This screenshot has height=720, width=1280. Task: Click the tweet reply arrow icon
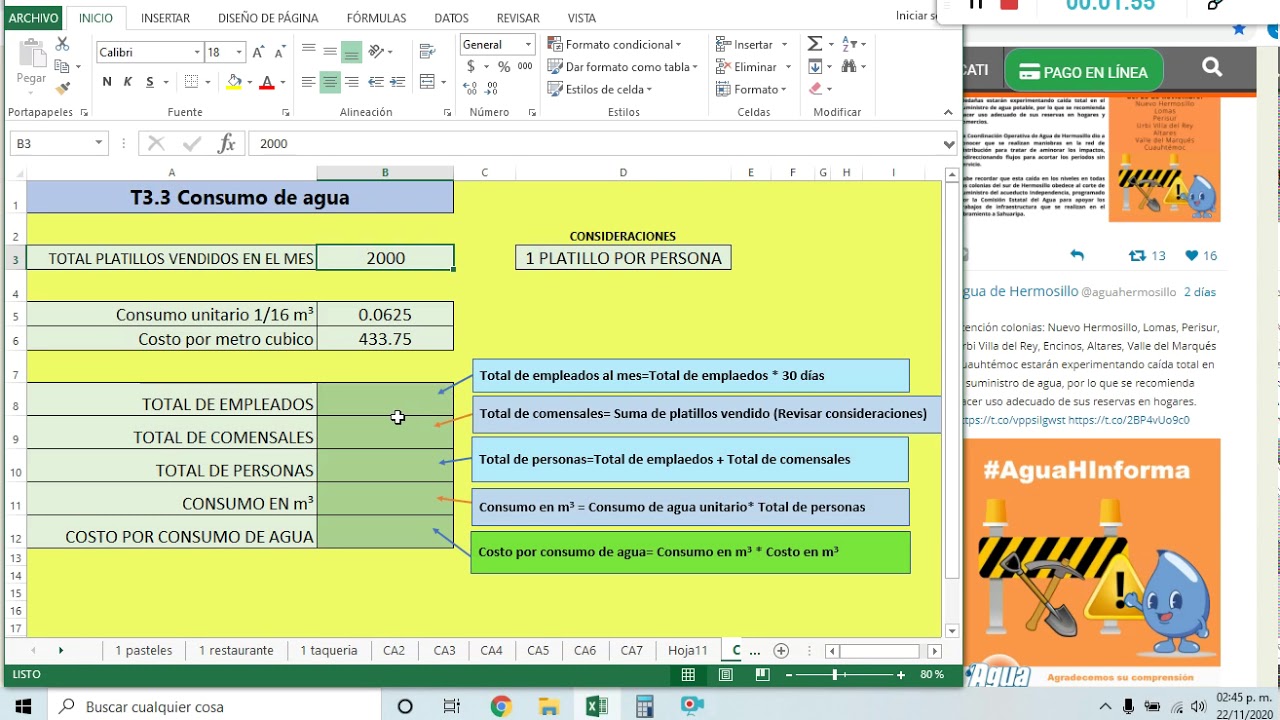[x=1077, y=256]
